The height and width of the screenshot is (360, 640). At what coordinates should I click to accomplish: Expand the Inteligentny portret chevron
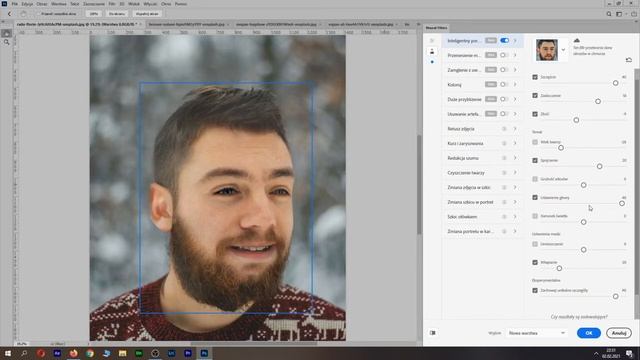(x=515, y=40)
